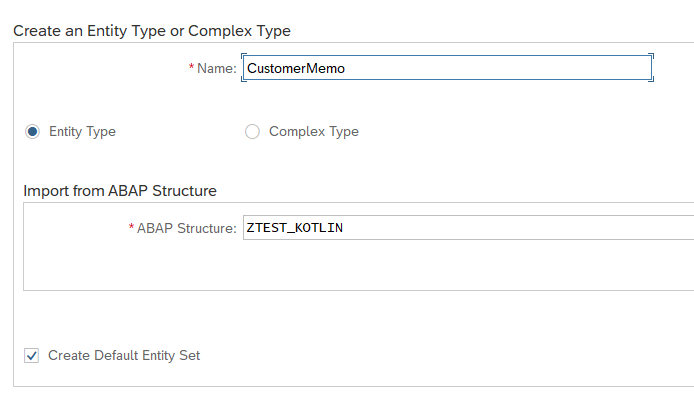The width and height of the screenshot is (694, 402).
Task: Click empty space to the right inside Name field
Action: coord(498,68)
